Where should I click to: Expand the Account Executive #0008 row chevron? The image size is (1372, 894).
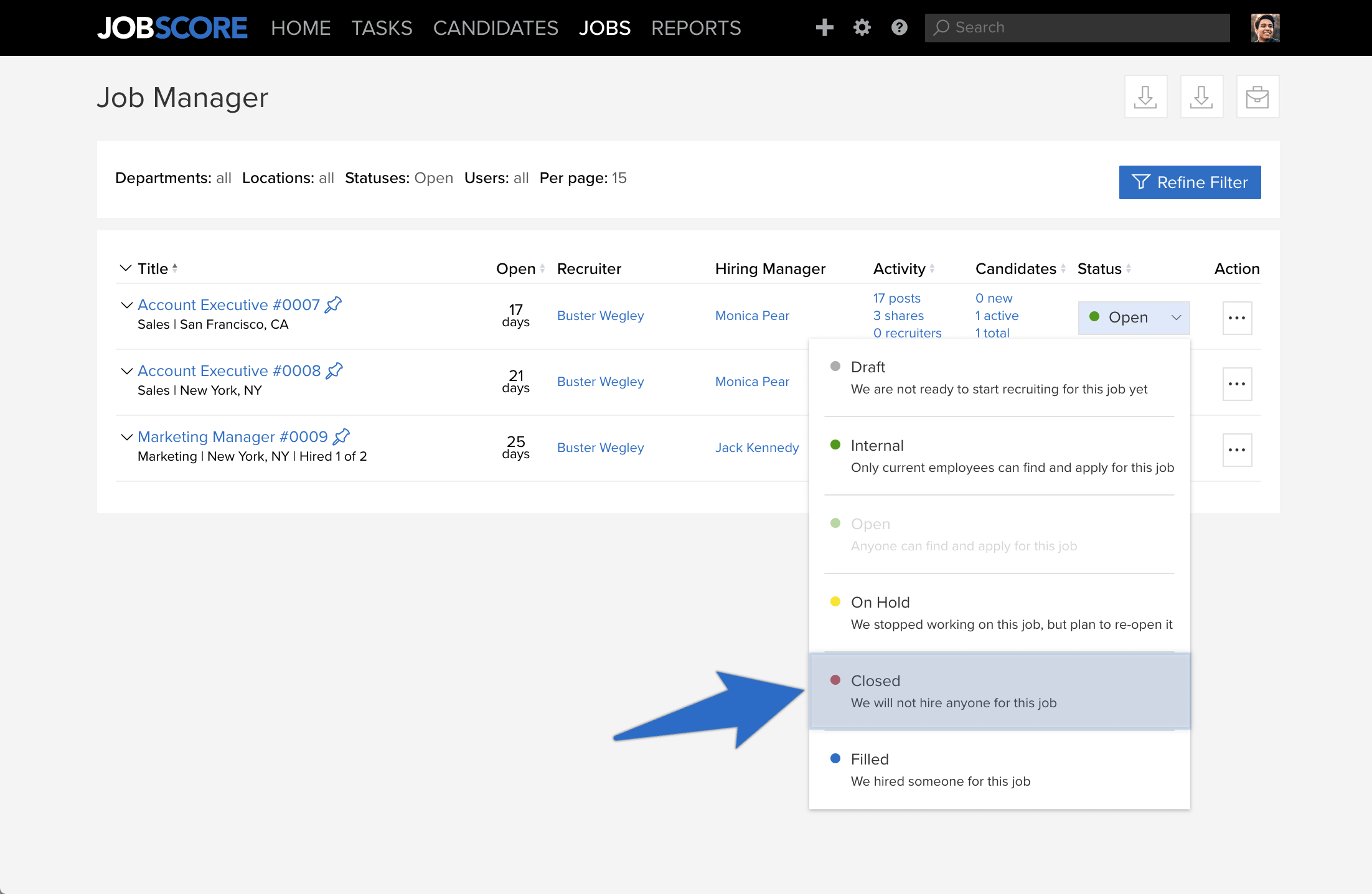point(126,371)
